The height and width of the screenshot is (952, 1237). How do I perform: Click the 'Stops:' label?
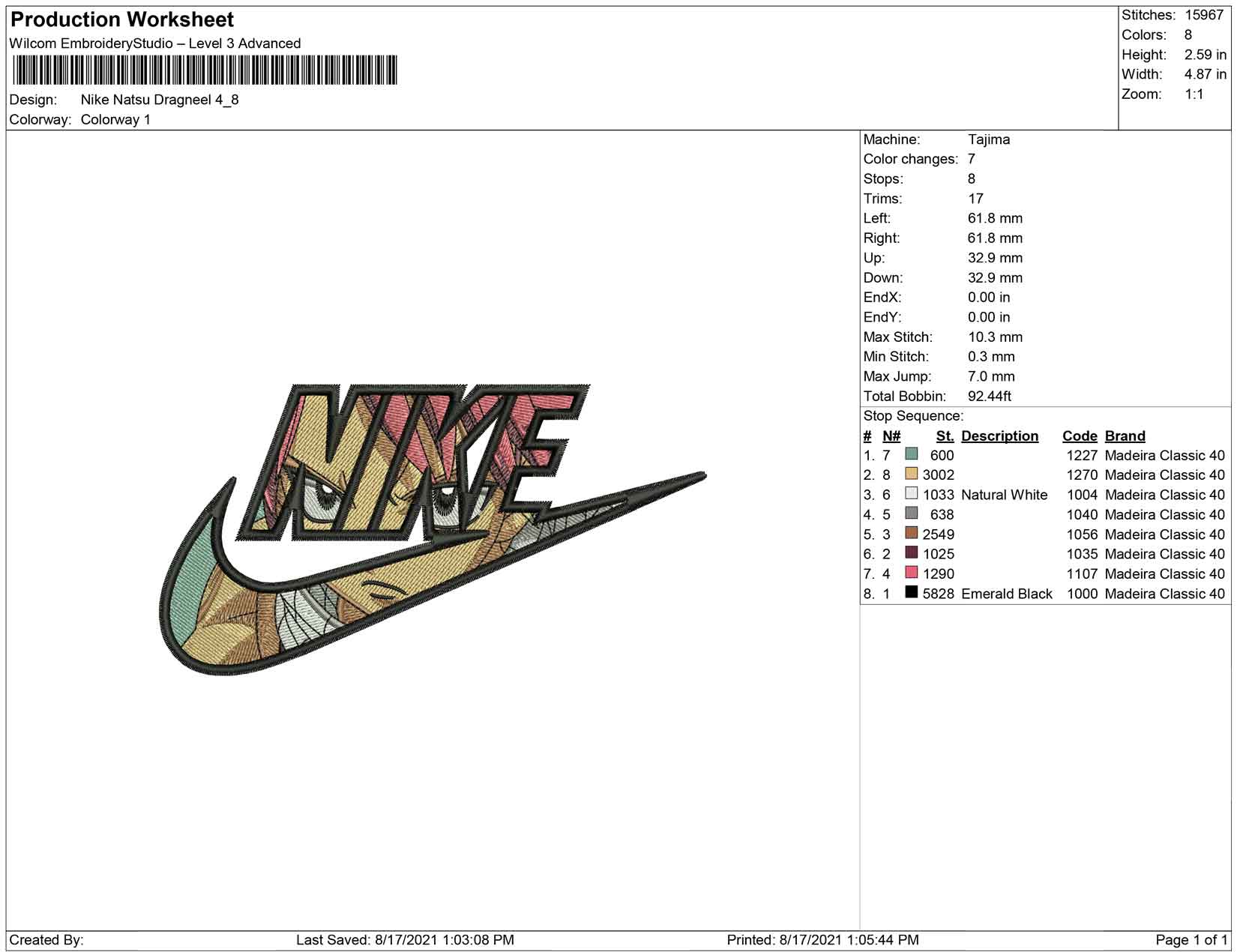[883, 179]
